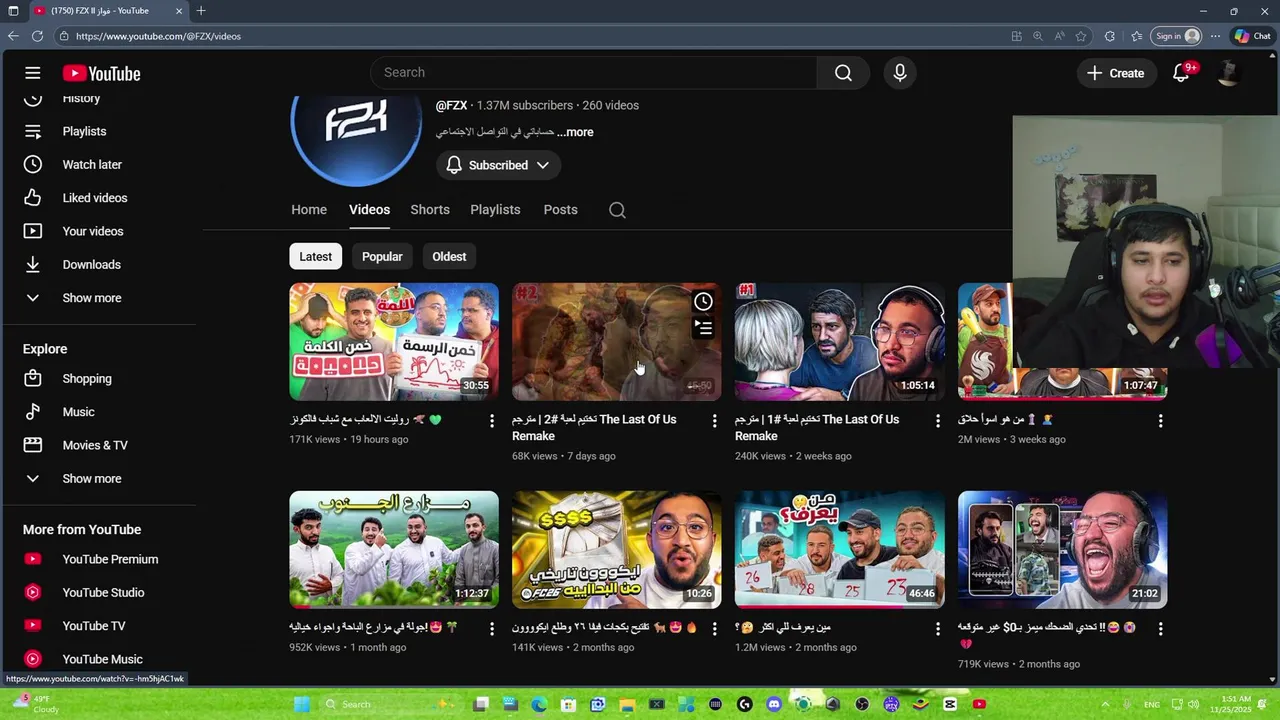Image resolution: width=1280 pixels, height=720 pixels.
Task: Click the YouTube Premium icon
Action: [x=33, y=559]
